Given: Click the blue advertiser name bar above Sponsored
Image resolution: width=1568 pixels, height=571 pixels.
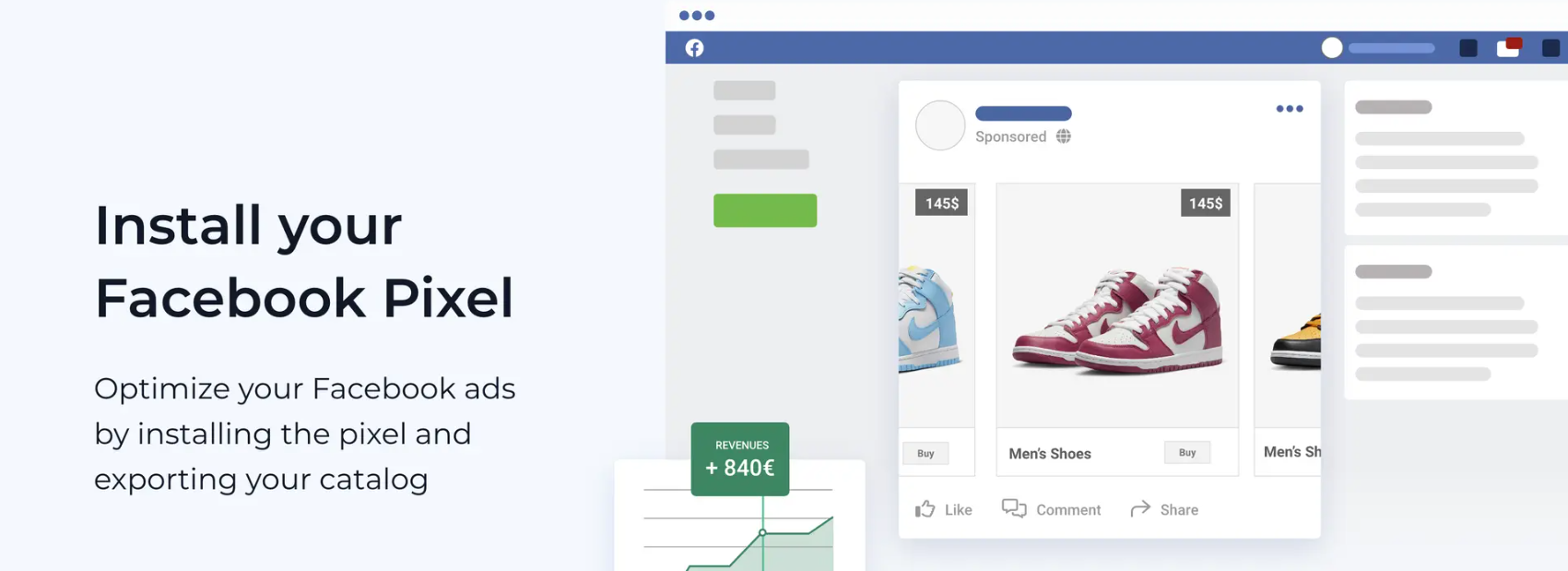Looking at the screenshot, I should [1023, 113].
